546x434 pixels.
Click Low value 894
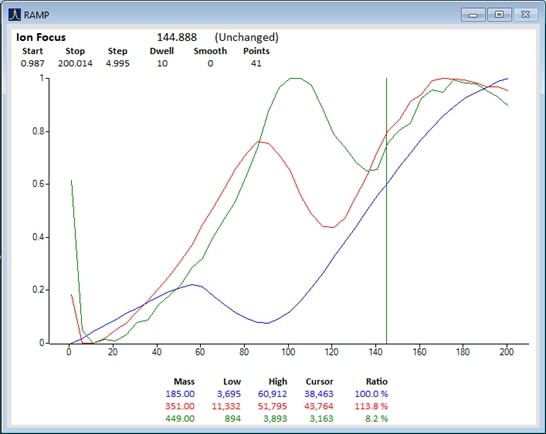[x=232, y=418]
